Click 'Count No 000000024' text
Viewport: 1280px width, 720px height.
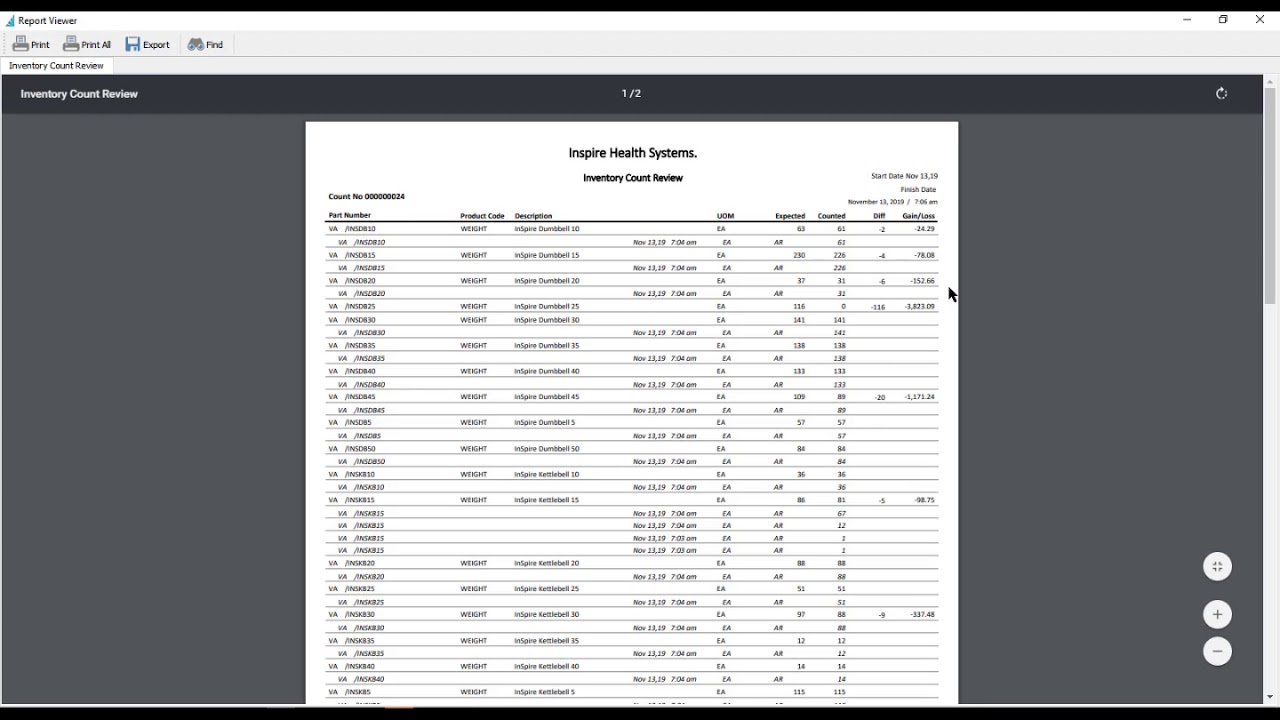click(x=367, y=197)
